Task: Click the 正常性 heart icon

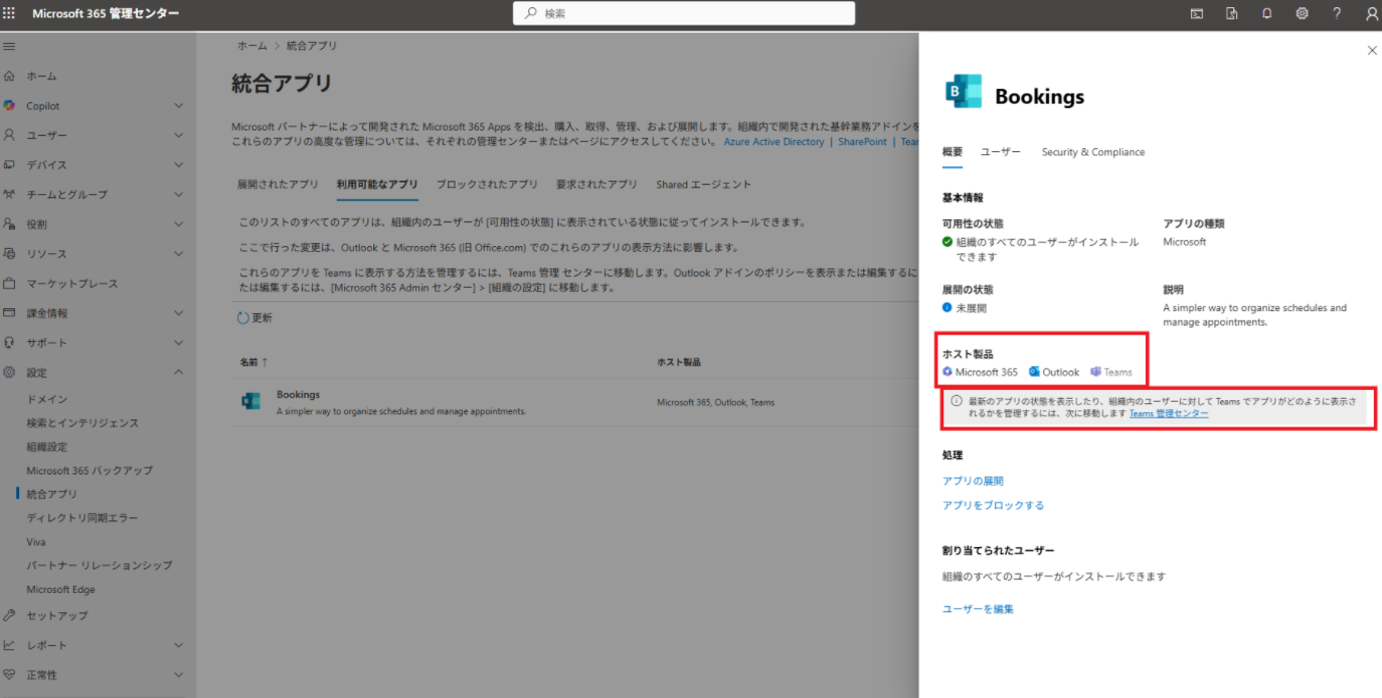Action: (x=9, y=674)
